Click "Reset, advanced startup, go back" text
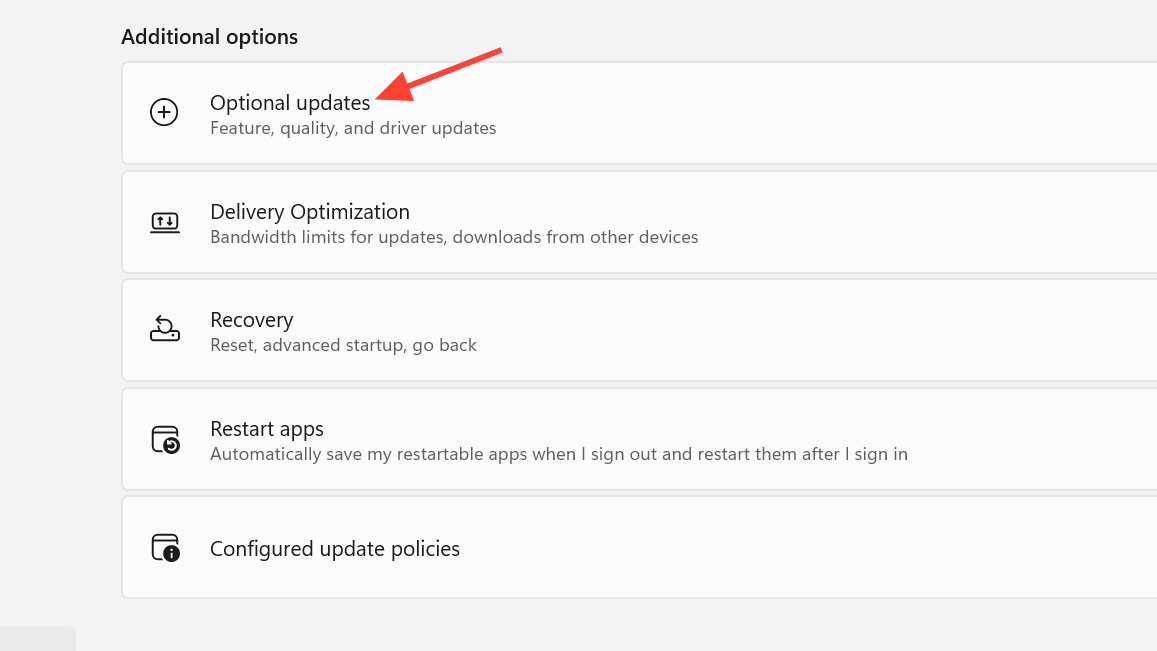Viewport: 1157px width, 651px height. (x=343, y=345)
